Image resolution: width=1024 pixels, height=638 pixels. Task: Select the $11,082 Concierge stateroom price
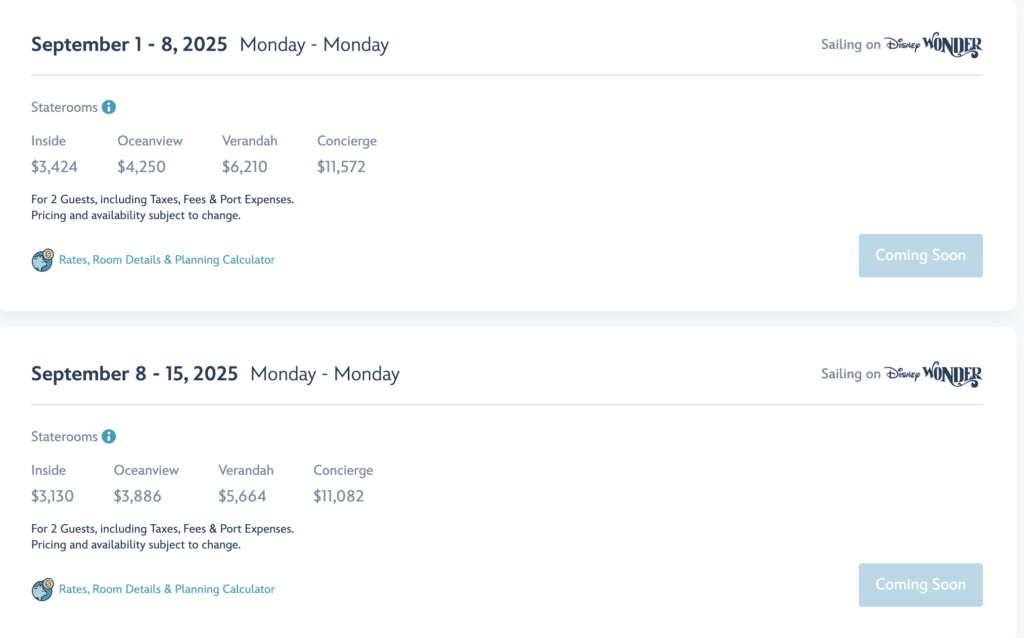[338, 496]
